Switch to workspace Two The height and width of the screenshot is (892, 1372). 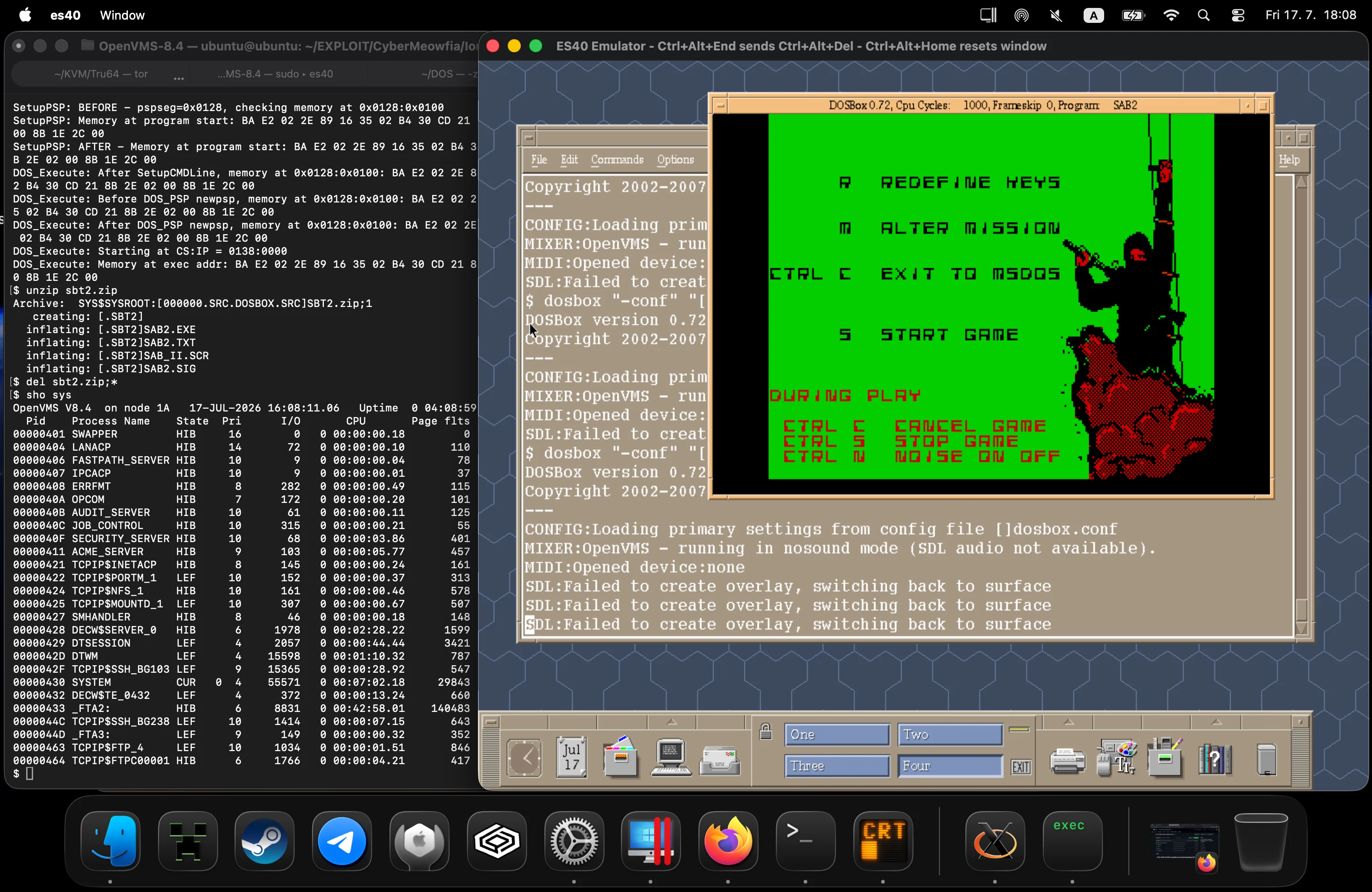[950, 735]
